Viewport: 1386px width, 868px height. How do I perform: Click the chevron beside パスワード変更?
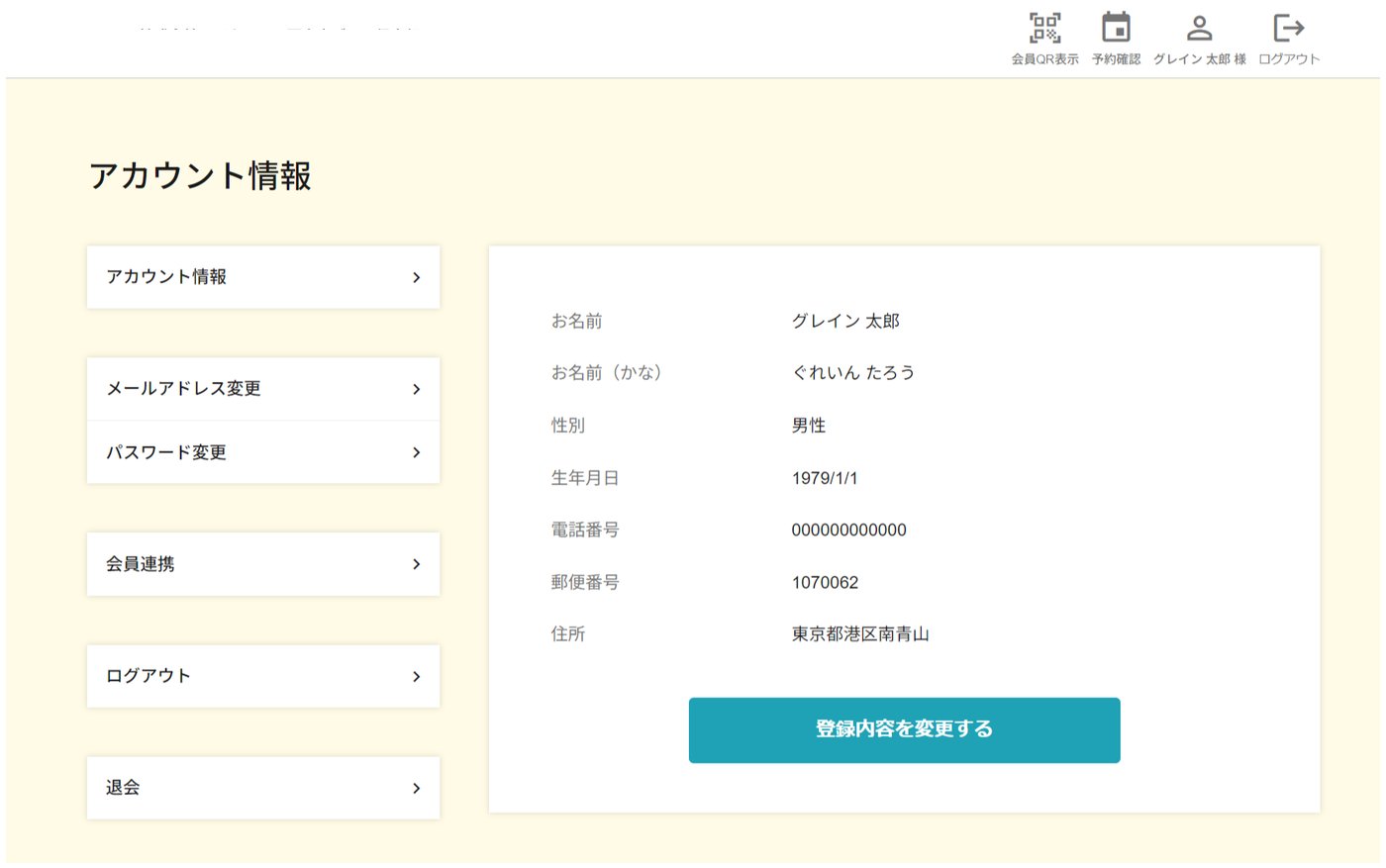(416, 452)
